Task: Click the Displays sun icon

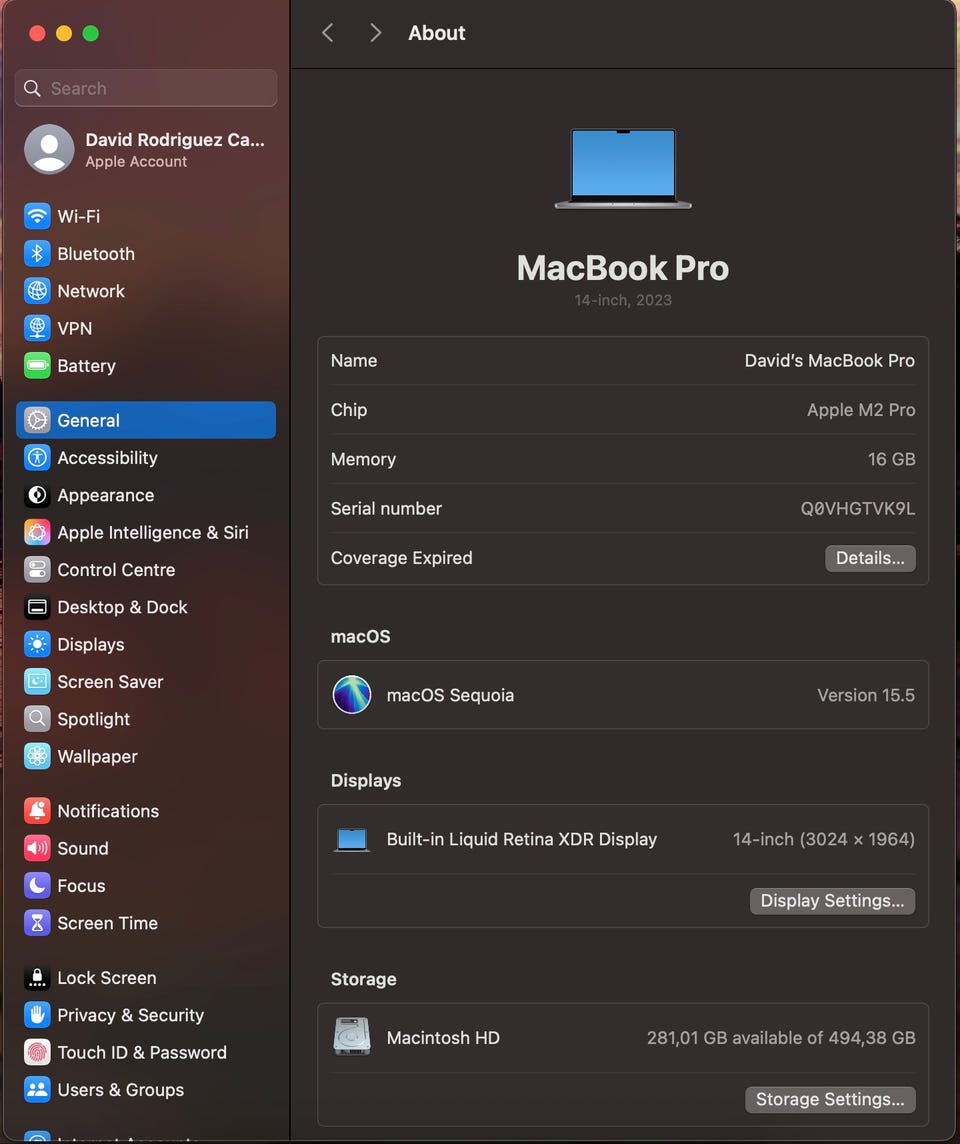Action: coord(37,644)
